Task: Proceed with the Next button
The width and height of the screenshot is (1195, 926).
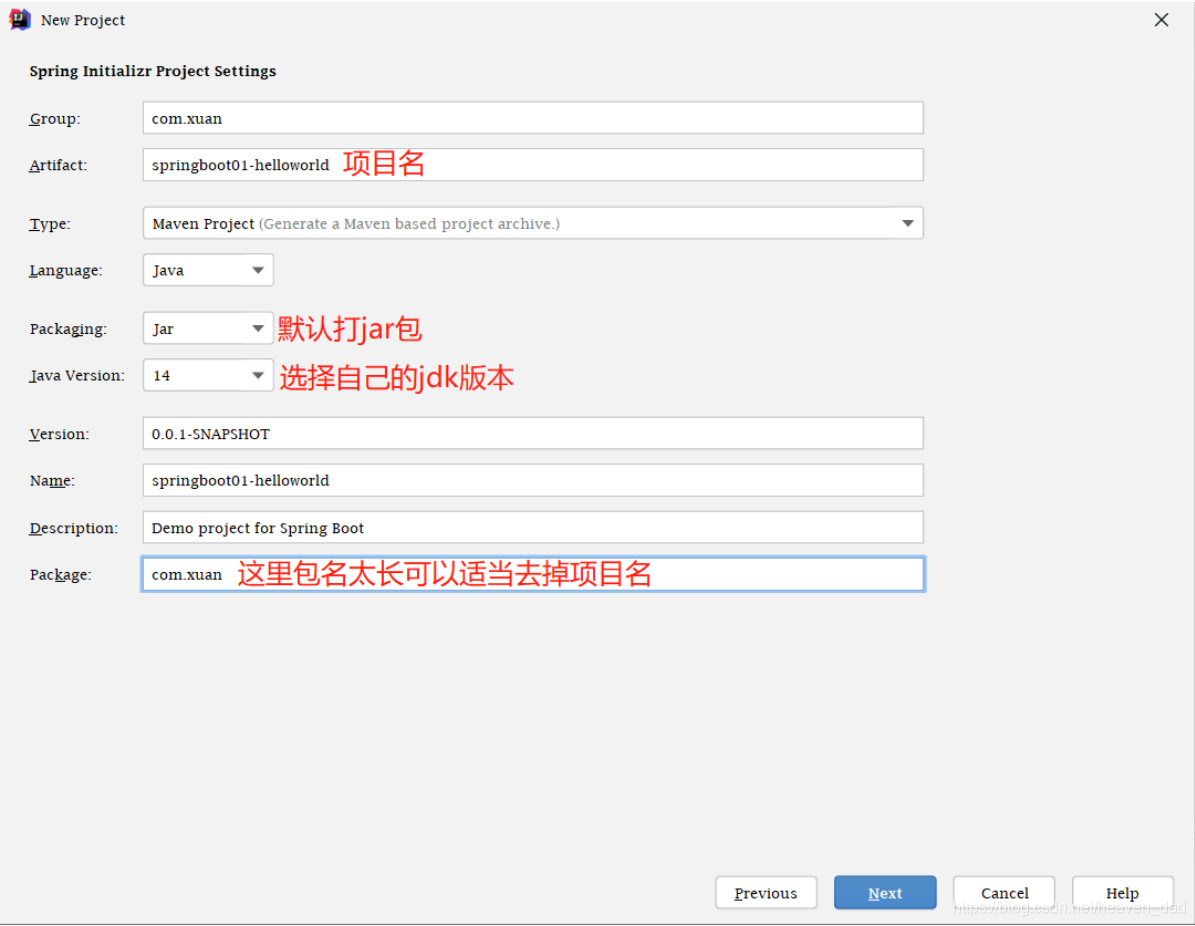Action: 885,892
